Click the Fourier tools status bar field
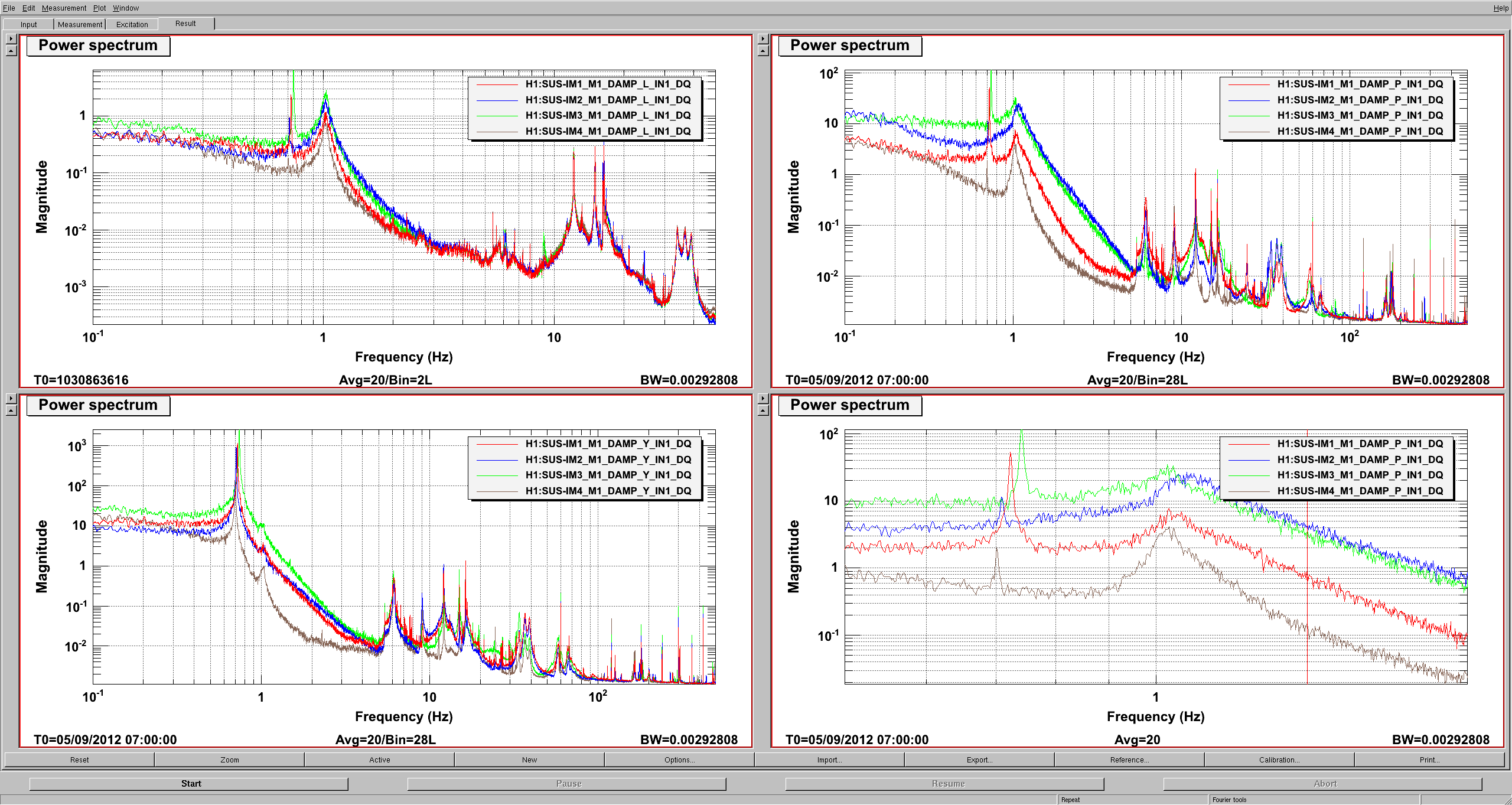The width and height of the screenshot is (1512, 805). point(1314,800)
